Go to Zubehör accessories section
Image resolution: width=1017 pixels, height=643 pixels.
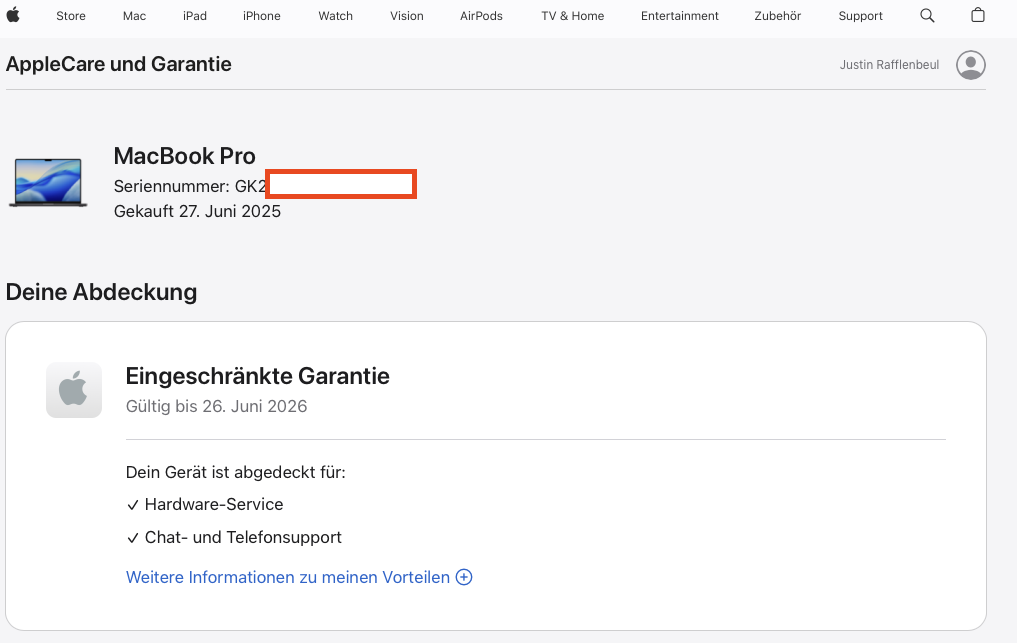[x=779, y=16]
